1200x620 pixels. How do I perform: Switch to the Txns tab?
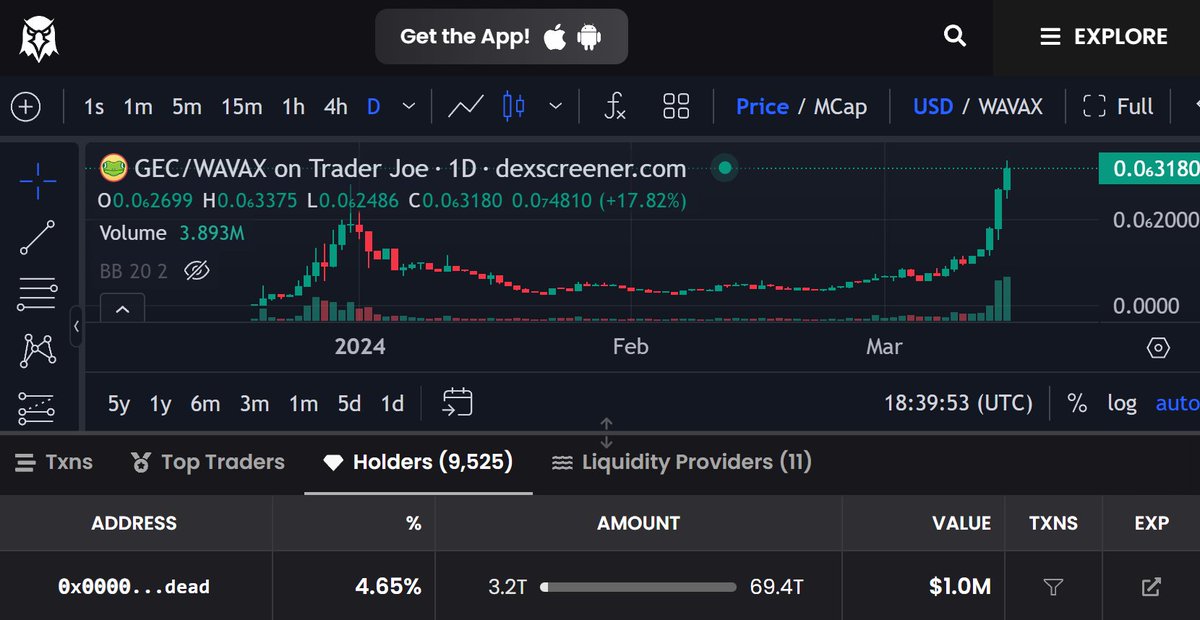[x=53, y=462]
